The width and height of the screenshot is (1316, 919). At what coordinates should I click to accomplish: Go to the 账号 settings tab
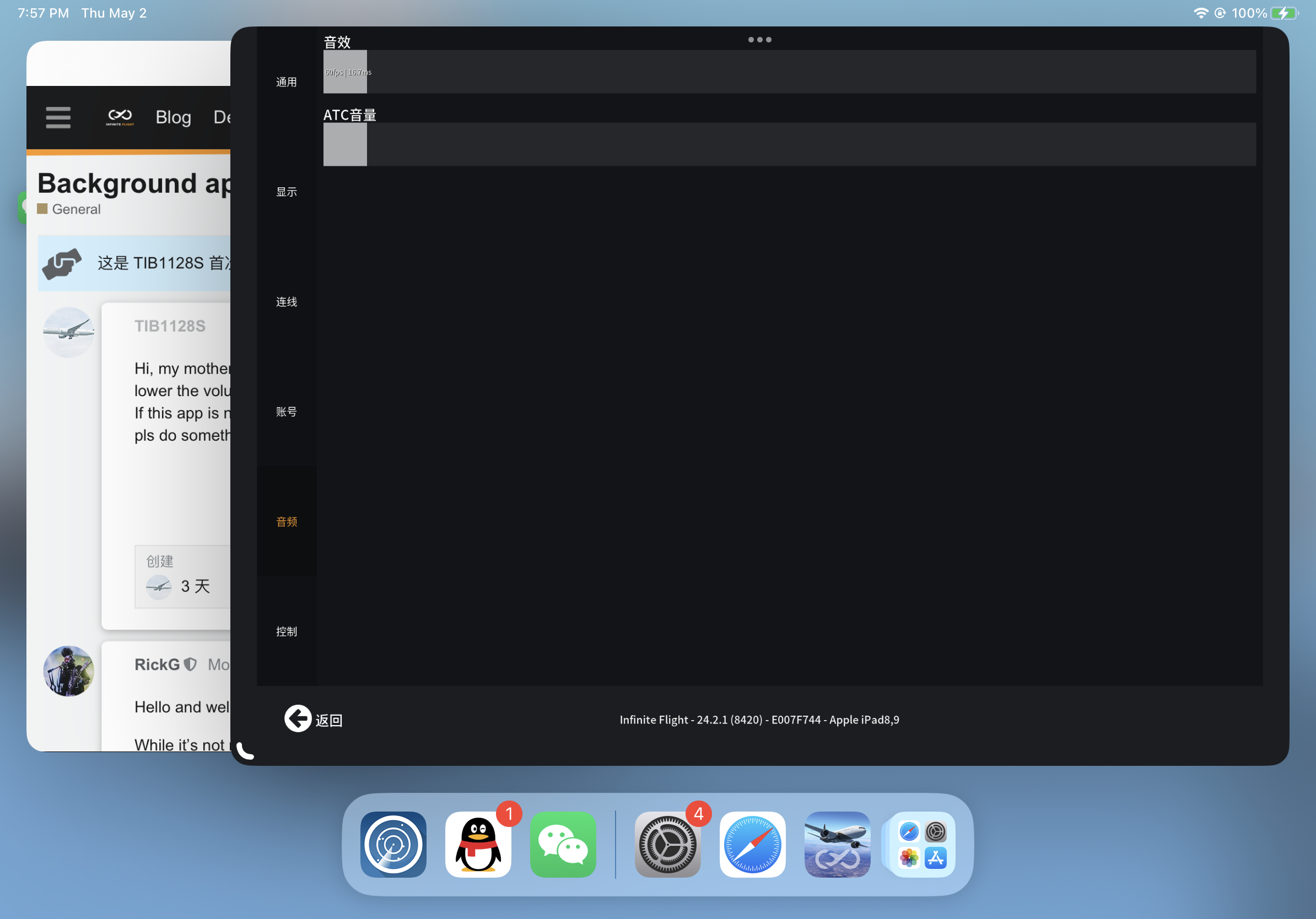coord(286,412)
